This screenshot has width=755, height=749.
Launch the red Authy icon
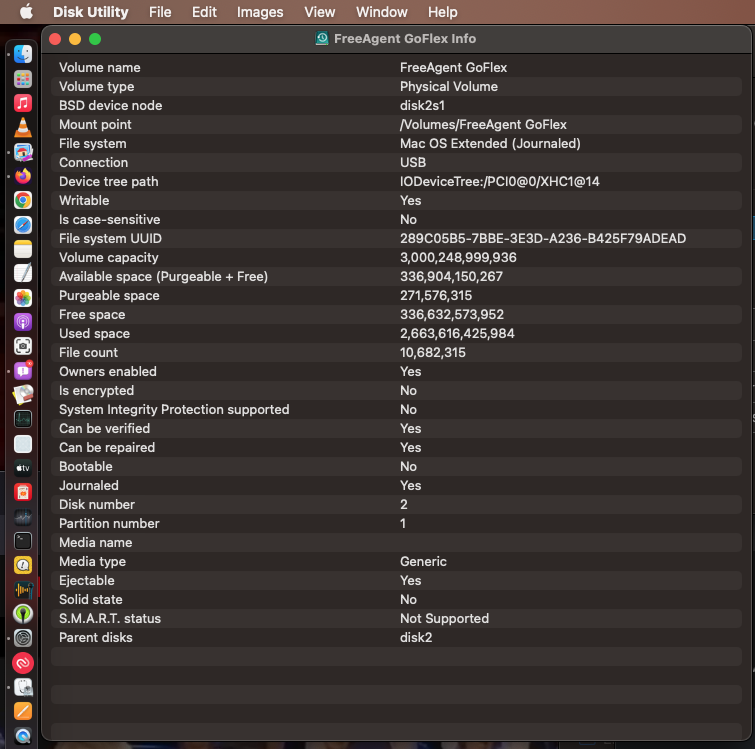[x=23, y=663]
